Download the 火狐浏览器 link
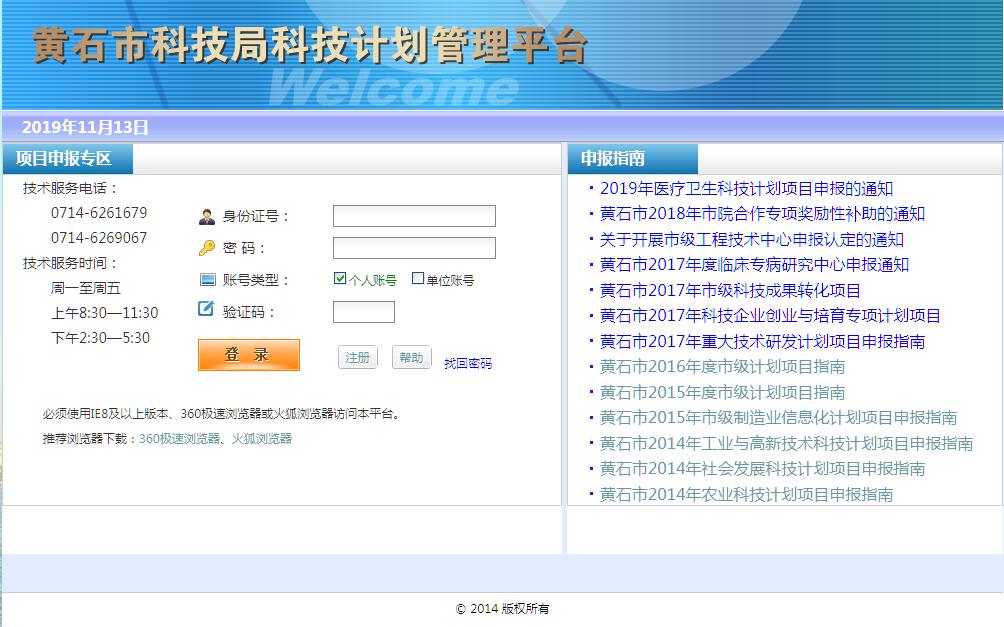The height and width of the screenshot is (627, 1004). [x=261, y=439]
